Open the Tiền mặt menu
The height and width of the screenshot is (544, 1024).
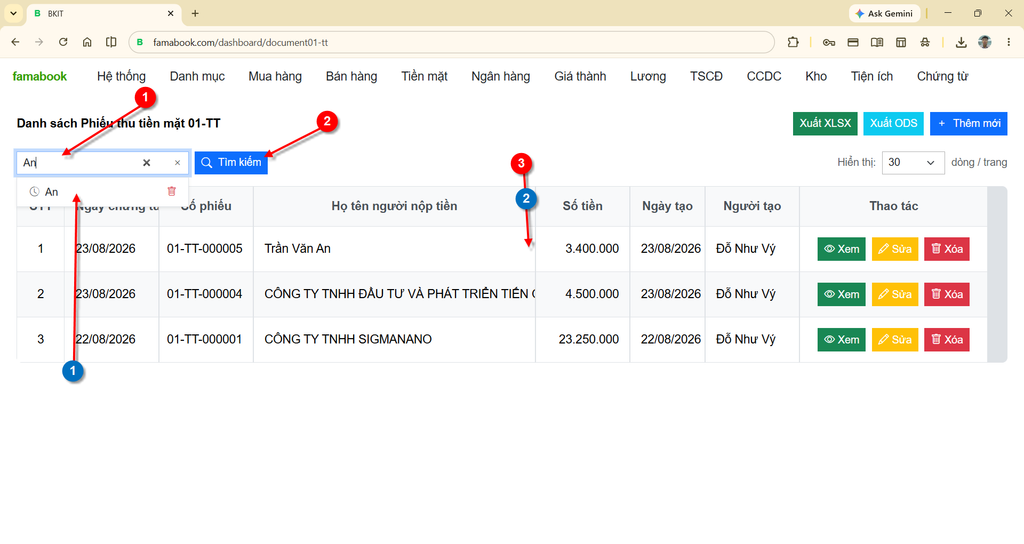click(x=424, y=76)
